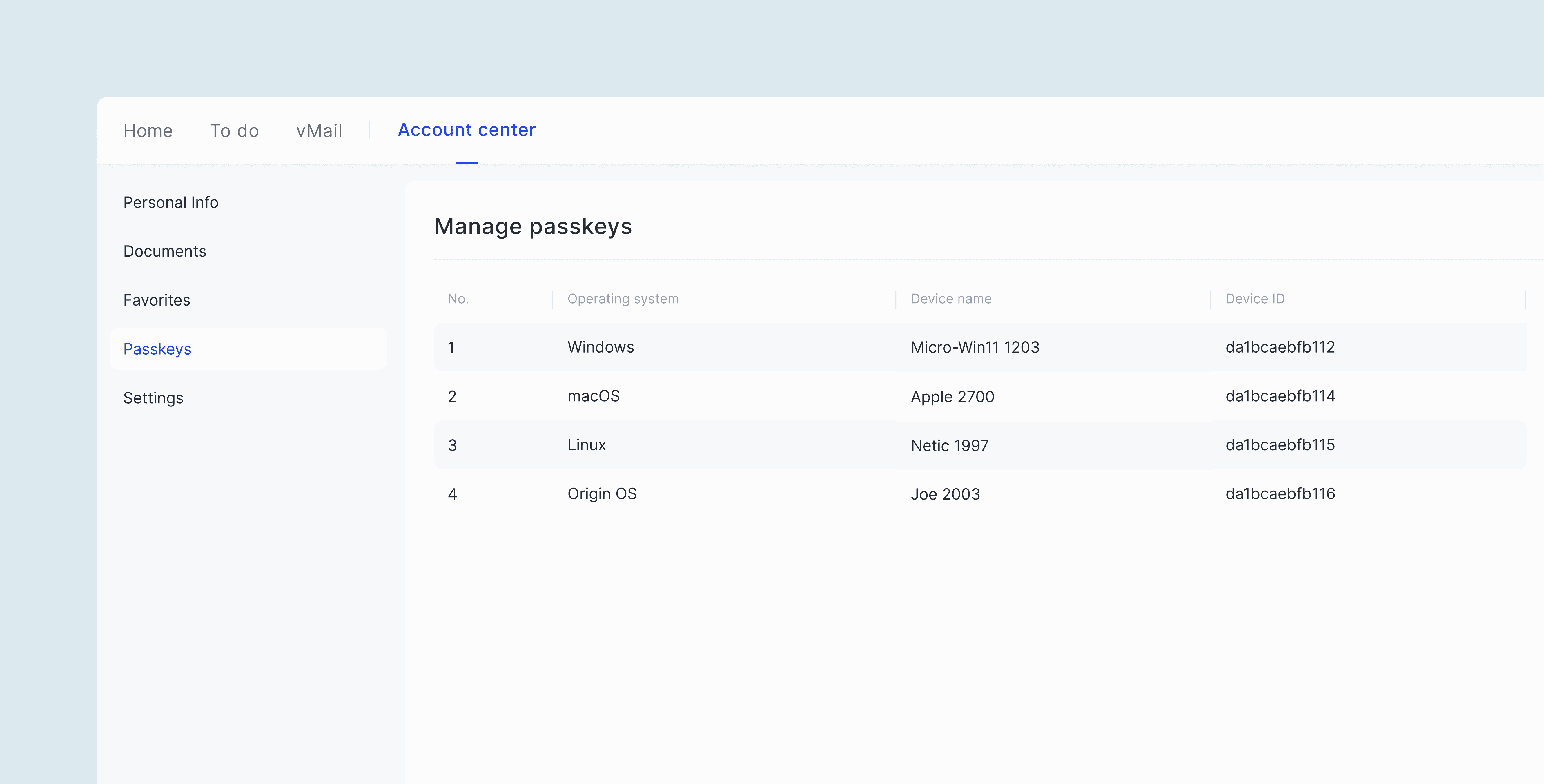Click the Operating system column header
Image resolution: width=1544 pixels, height=784 pixels.
623,299
